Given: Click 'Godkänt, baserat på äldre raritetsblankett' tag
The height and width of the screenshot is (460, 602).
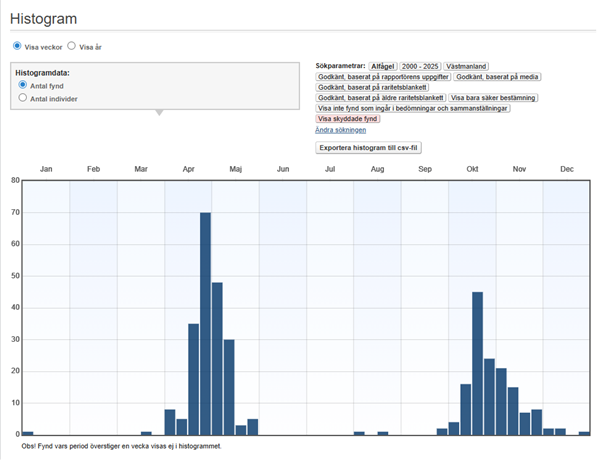Looking at the screenshot, I should [380, 98].
